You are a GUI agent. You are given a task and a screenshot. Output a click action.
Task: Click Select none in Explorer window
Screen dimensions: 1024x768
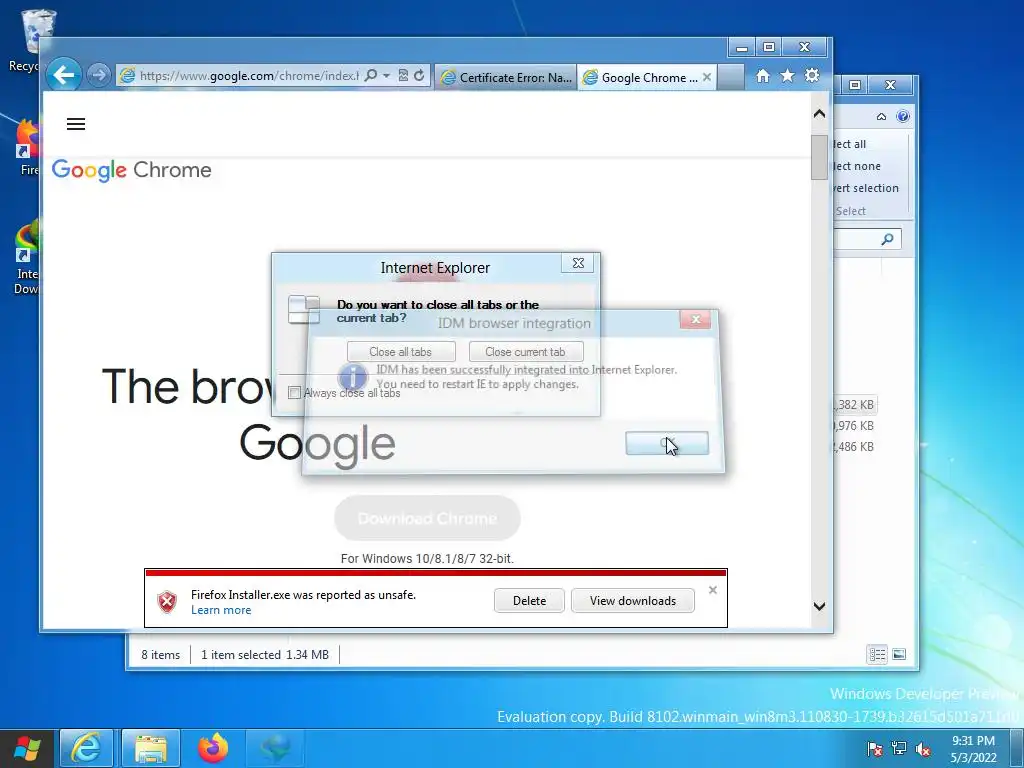(x=857, y=167)
